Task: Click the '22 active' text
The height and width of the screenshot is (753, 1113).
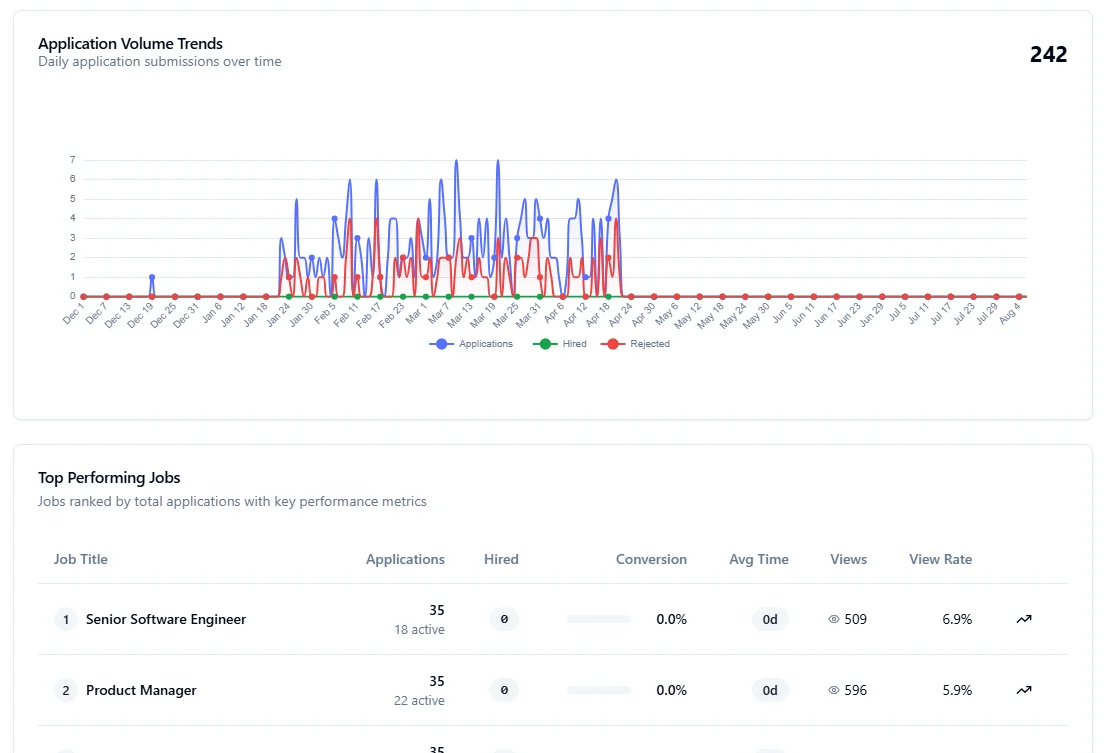Action: click(x=420, y=701)
